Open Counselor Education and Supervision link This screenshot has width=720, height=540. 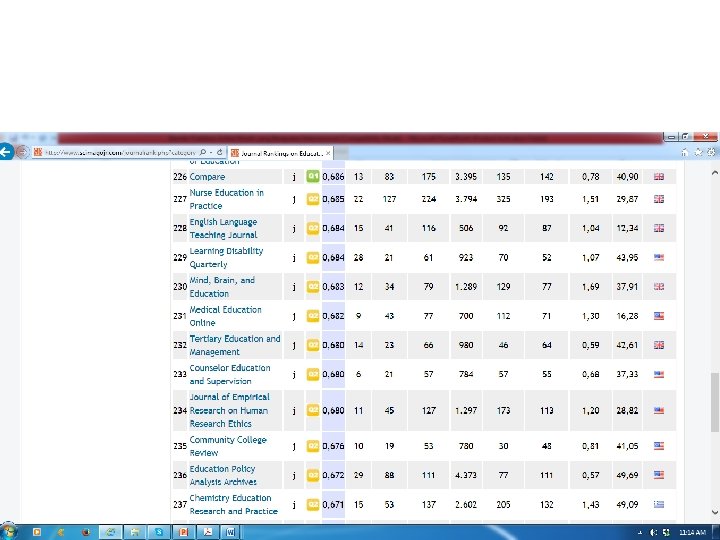click(230, 374)
